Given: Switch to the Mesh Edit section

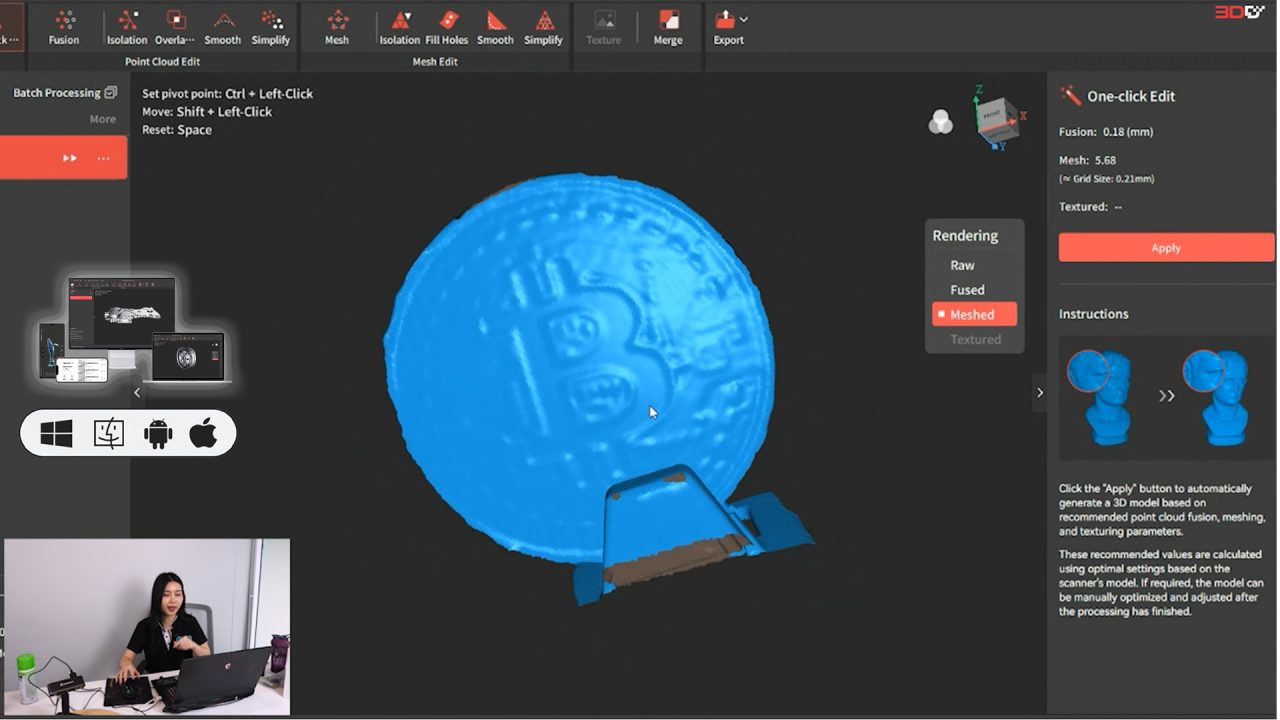Looking at the screenshot, I should point(437,61).
